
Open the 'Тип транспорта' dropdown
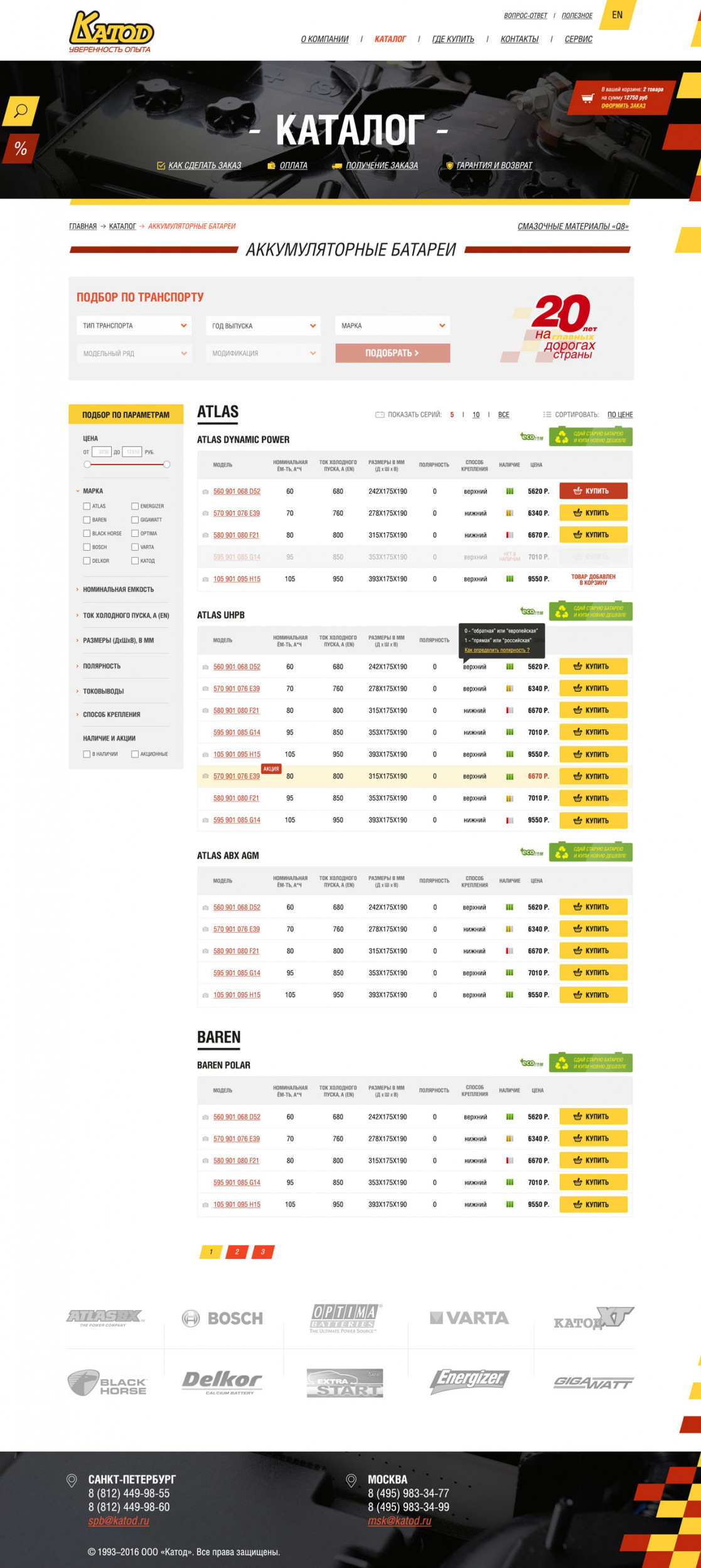[x=134, y=326]
